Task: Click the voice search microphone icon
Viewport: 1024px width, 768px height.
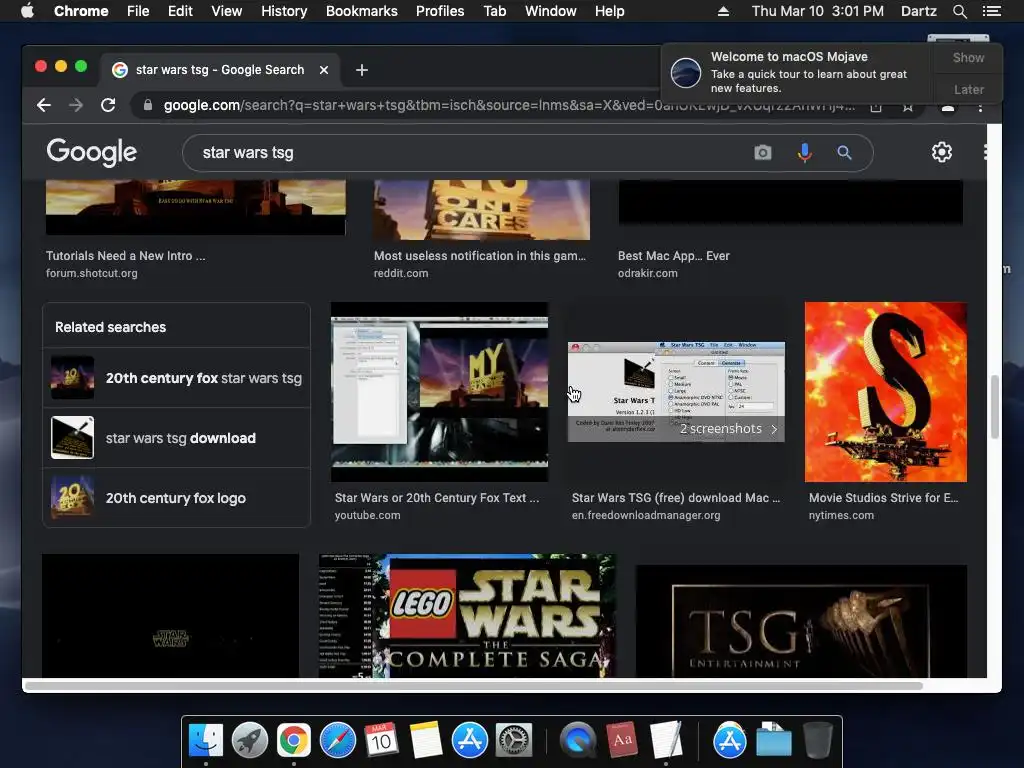Action: tap(805, 153)
